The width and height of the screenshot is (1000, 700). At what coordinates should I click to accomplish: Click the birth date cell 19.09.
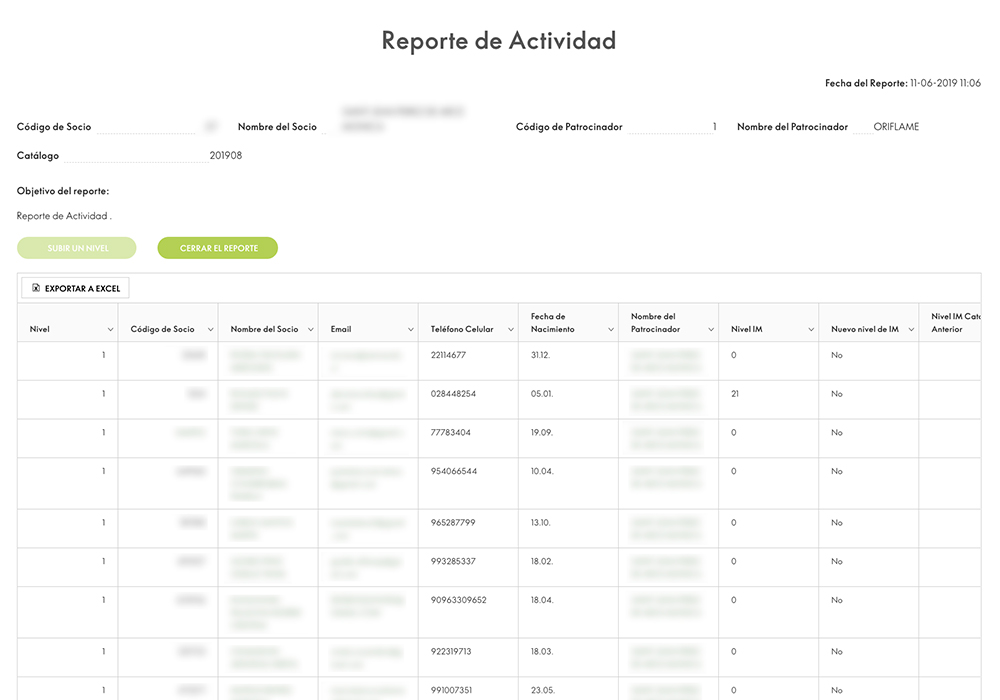point(542,433)
